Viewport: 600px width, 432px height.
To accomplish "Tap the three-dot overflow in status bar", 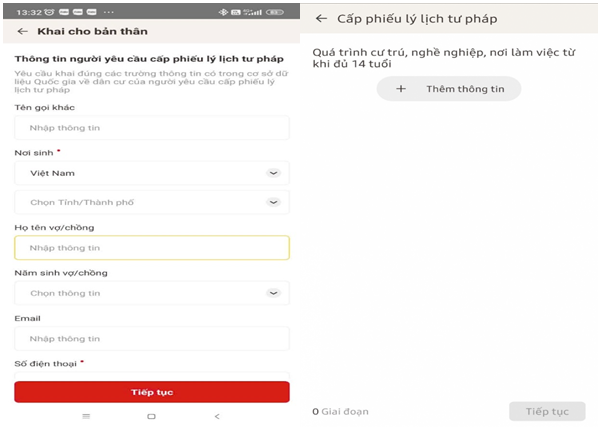I will coord(109,12).
